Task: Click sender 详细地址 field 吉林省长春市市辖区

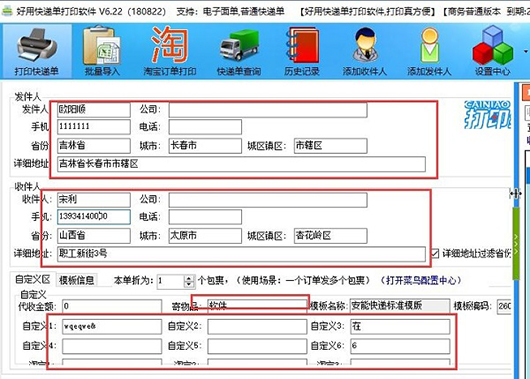Action: [x=241, y=164]
